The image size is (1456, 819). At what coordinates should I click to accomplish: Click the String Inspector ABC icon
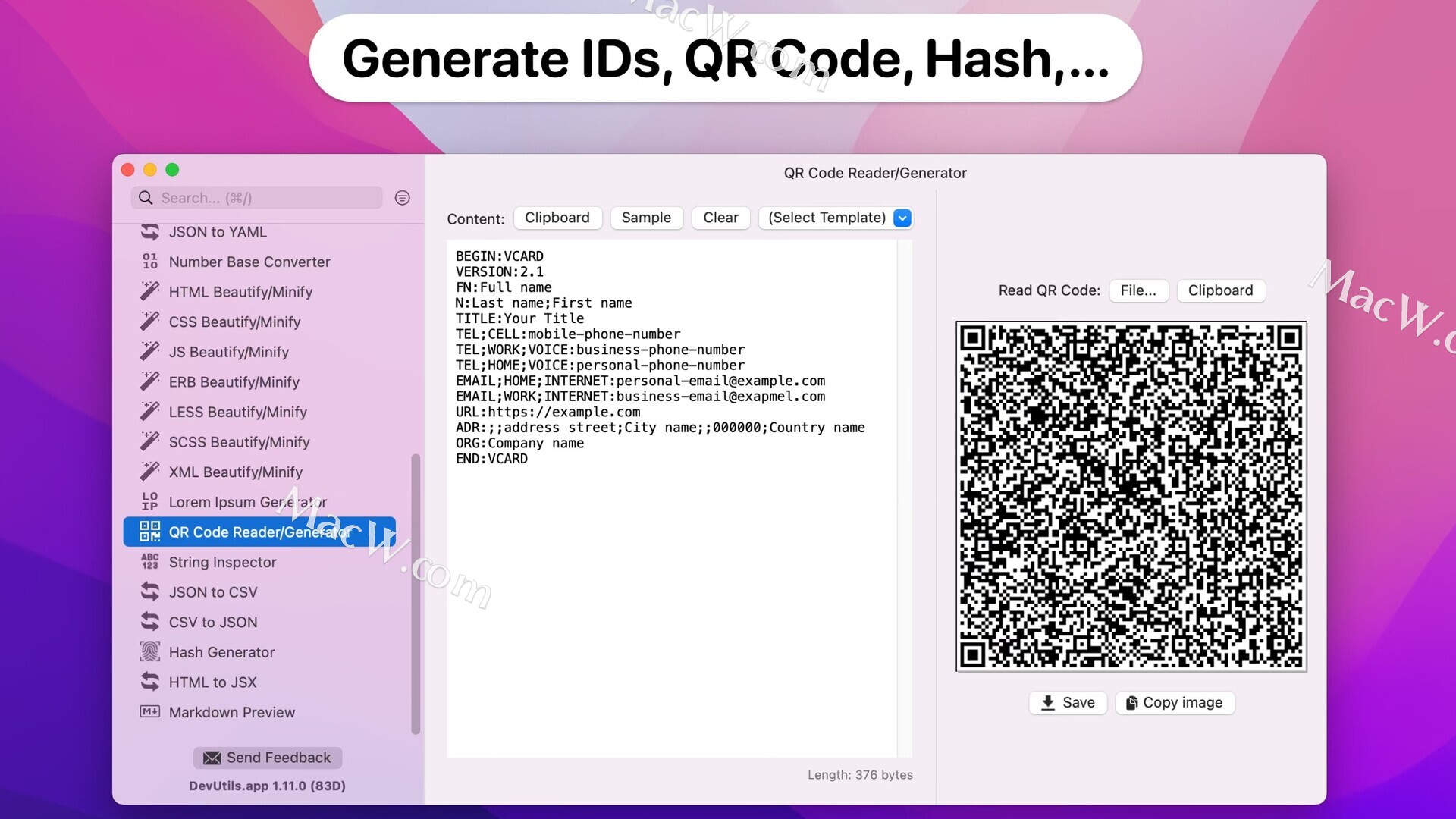[150, 562]
